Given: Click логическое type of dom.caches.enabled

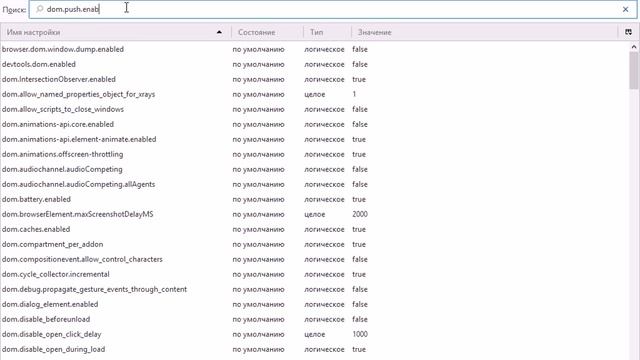Looking at the screenshot, I should click(x=324, y=229).
